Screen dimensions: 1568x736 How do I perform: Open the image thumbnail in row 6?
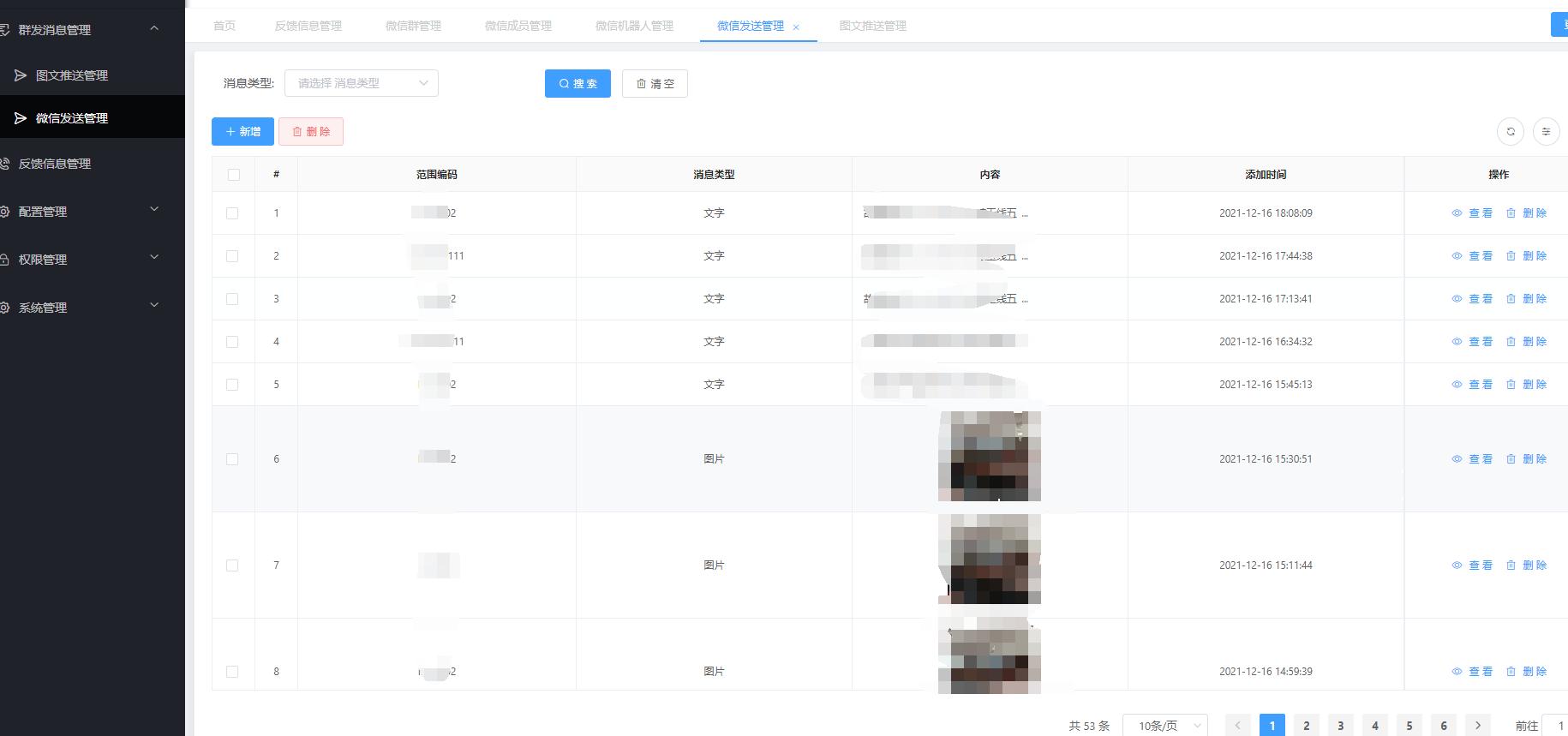coord(990,456)
